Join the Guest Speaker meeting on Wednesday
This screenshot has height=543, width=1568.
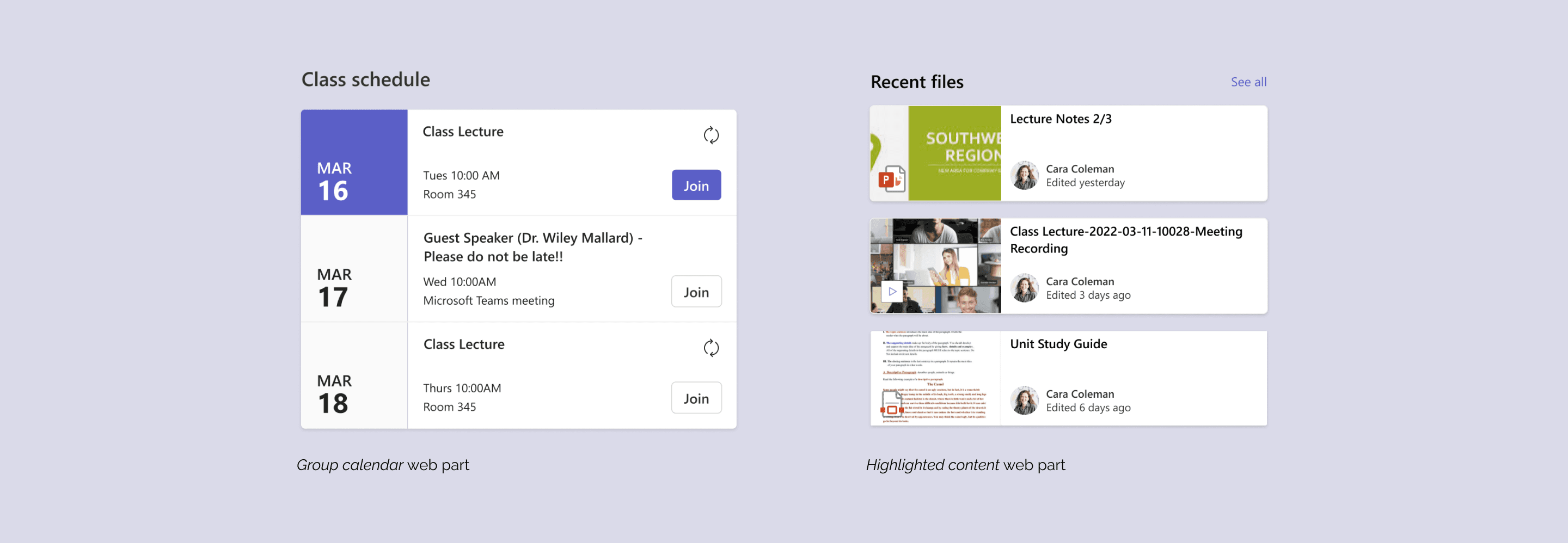click(696, 292)
